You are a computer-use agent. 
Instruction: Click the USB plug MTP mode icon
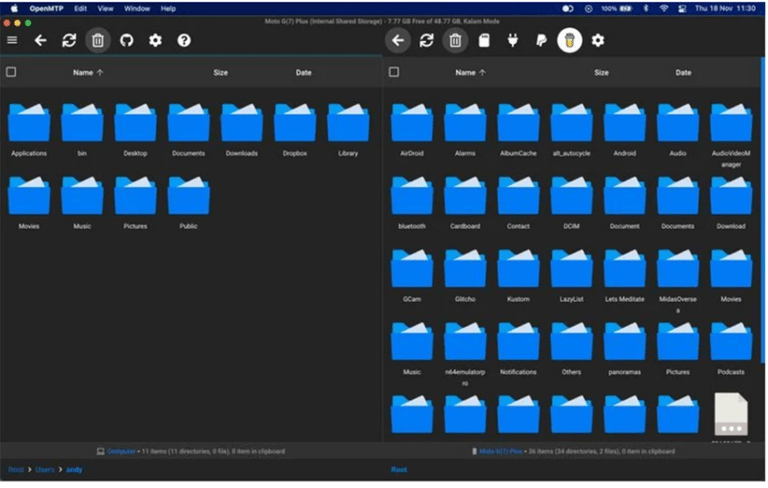[513, 40]
